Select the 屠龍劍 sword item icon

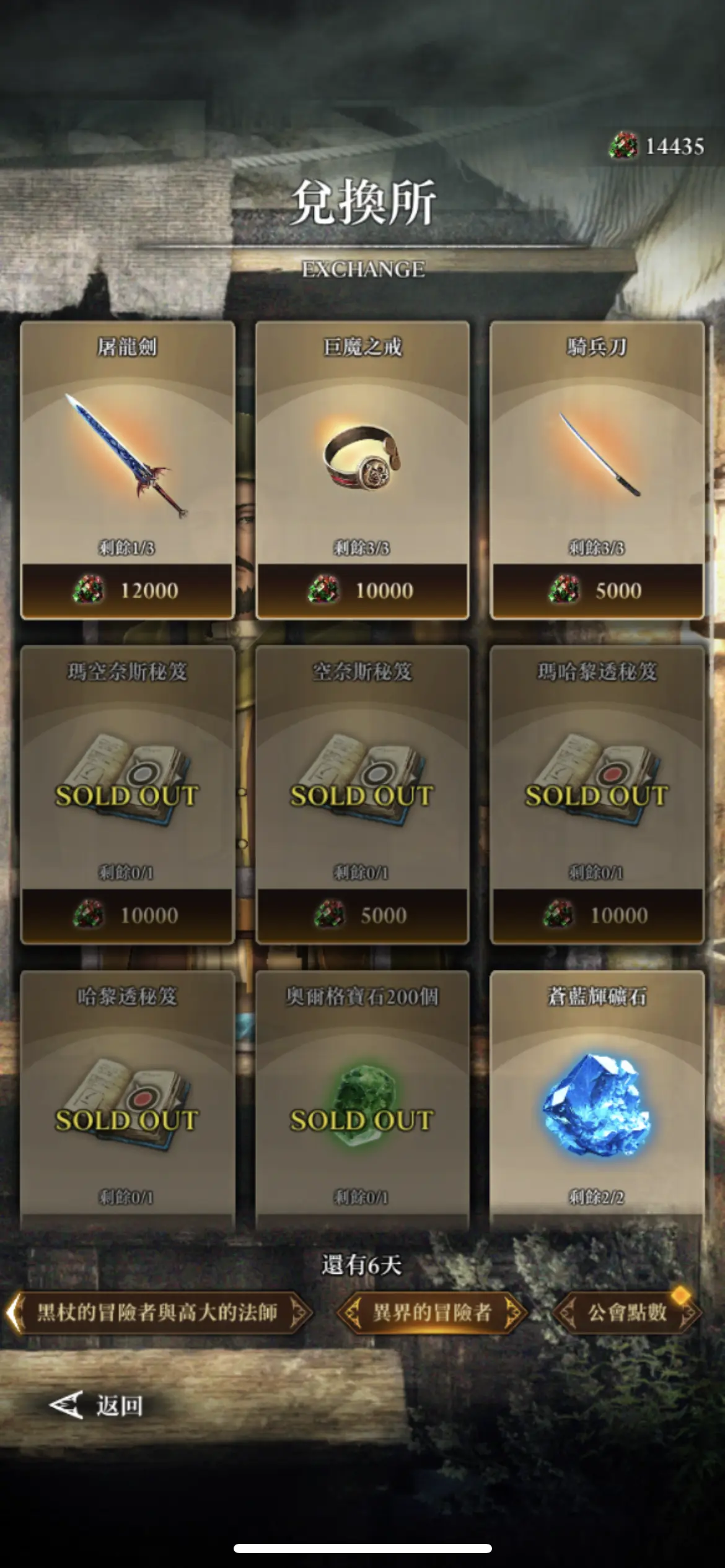coord(126,455)
